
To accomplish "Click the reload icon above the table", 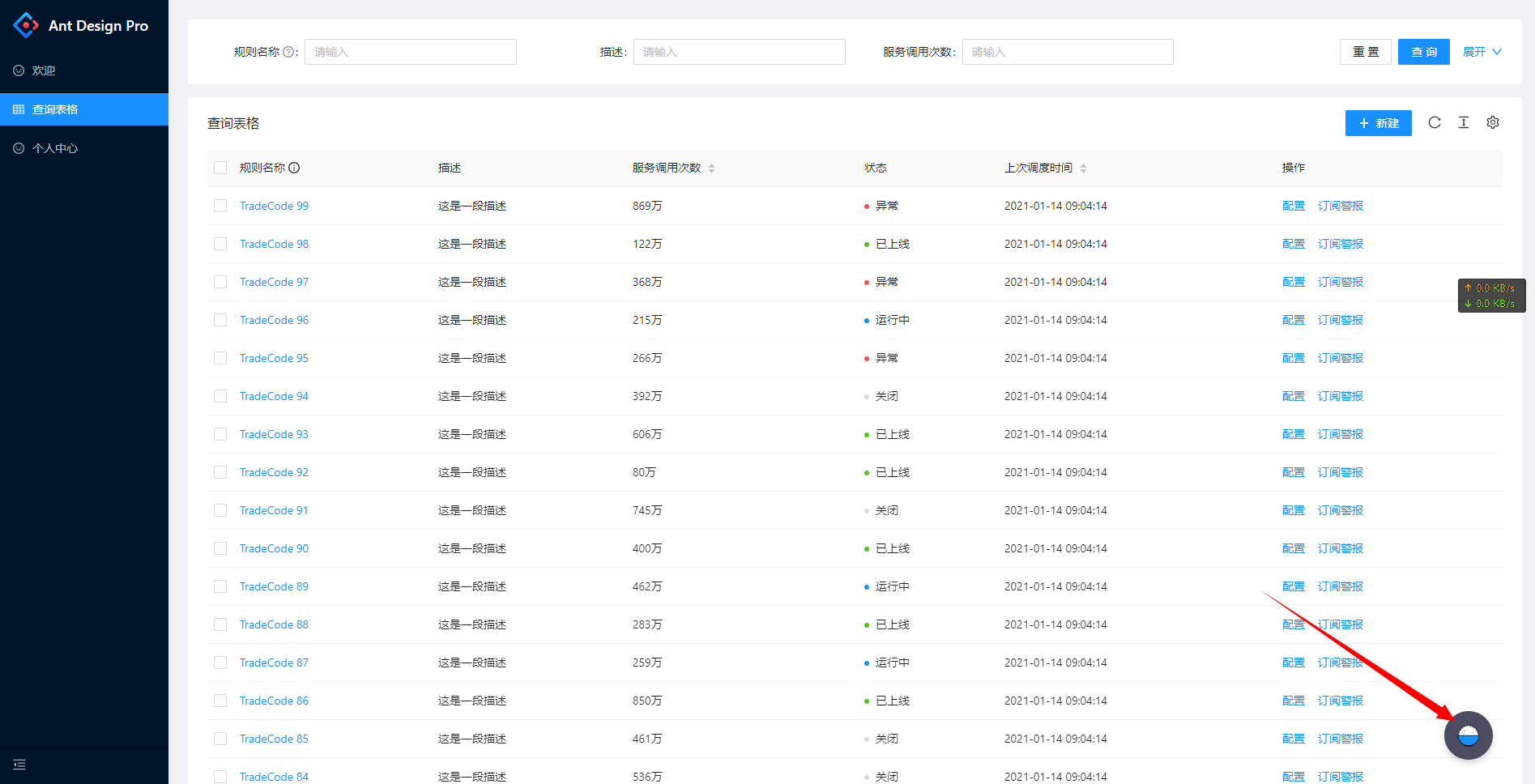I will coord(1435,122).
